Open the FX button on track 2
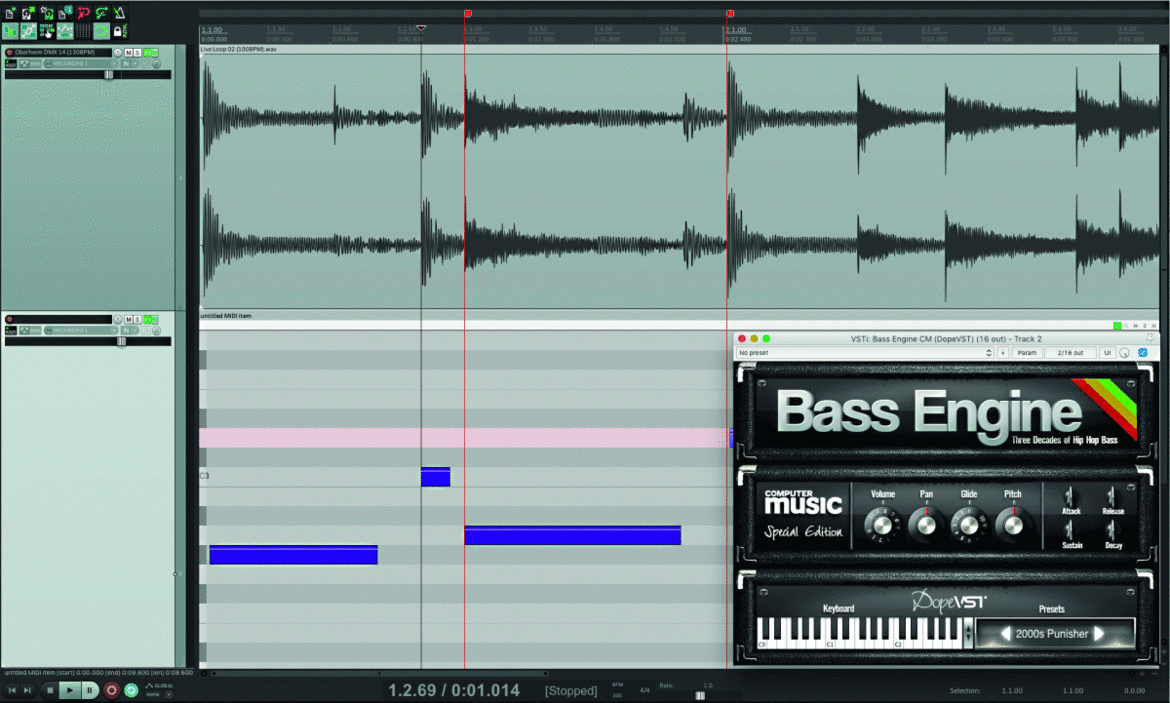 pos(148,319)
